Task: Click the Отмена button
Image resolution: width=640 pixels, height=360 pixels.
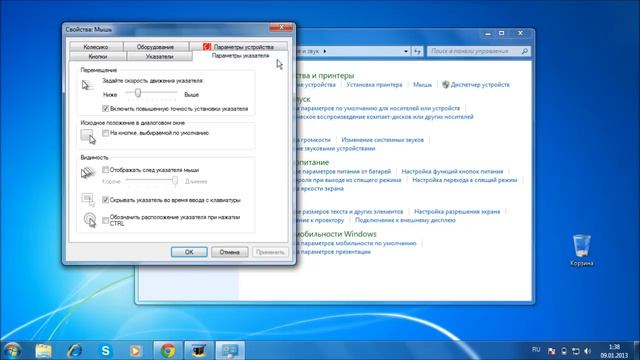Action: tap(229, 252)
